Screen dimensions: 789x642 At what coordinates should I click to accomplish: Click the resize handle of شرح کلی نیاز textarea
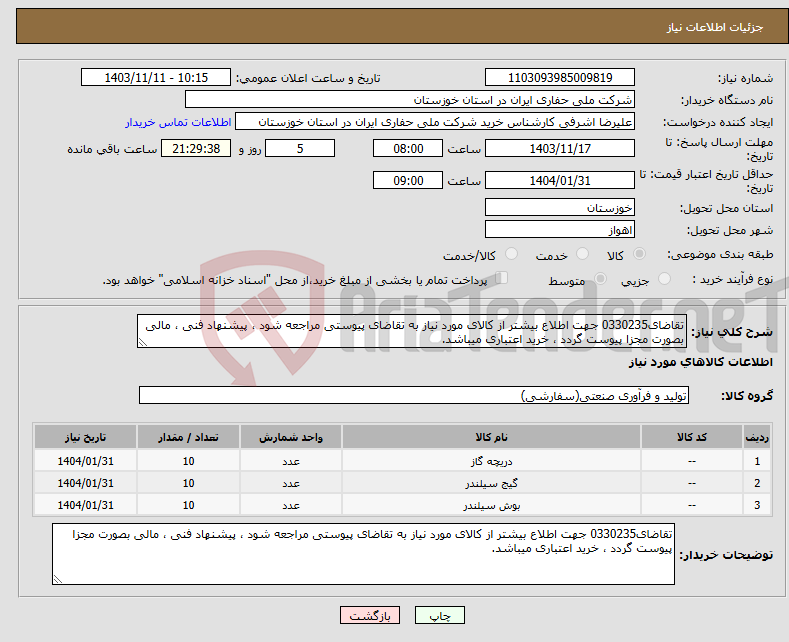point(143,343)
